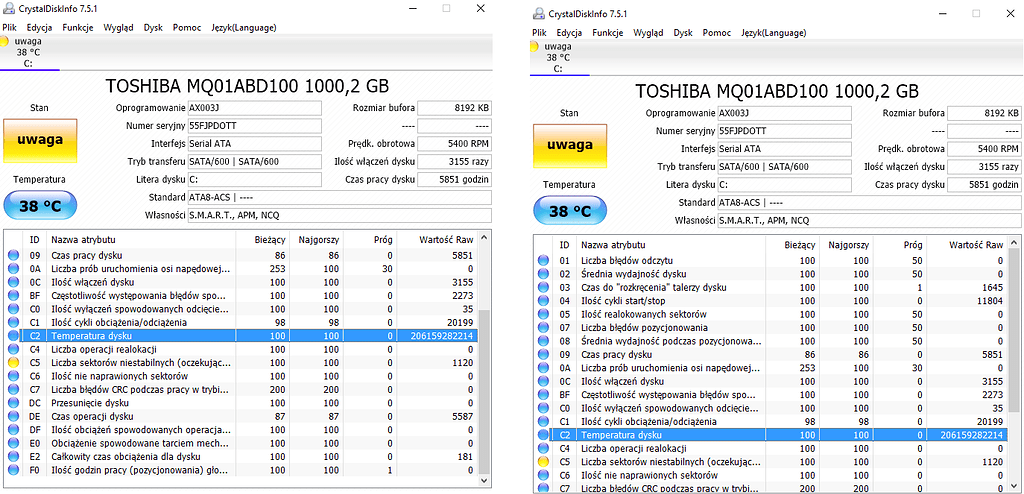Click Tryb transferu field in right window
Image resolution: width=1024 pixels, height=494 pixels.
[784, 167]
